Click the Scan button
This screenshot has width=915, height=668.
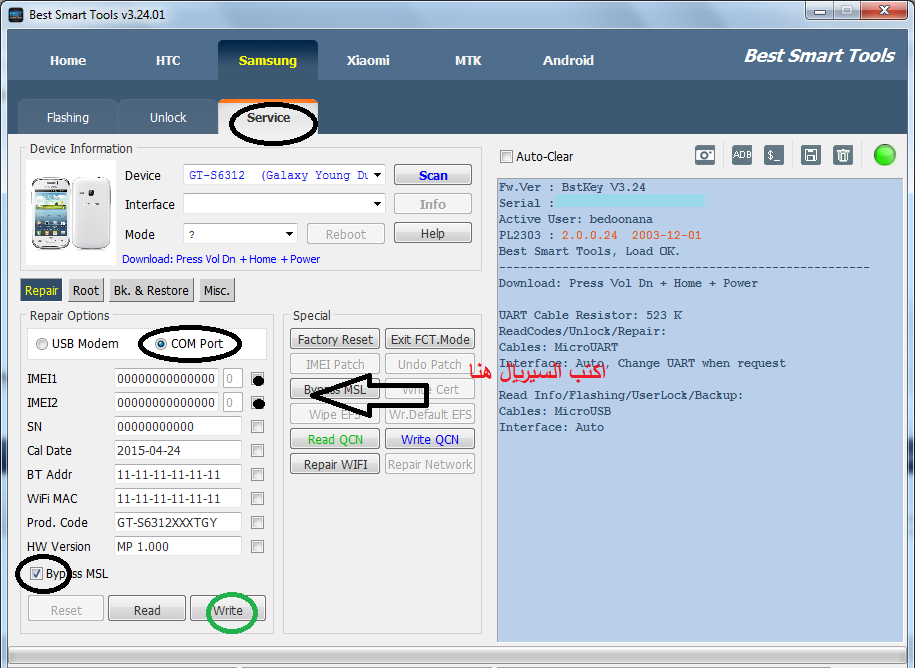point(433,175)
